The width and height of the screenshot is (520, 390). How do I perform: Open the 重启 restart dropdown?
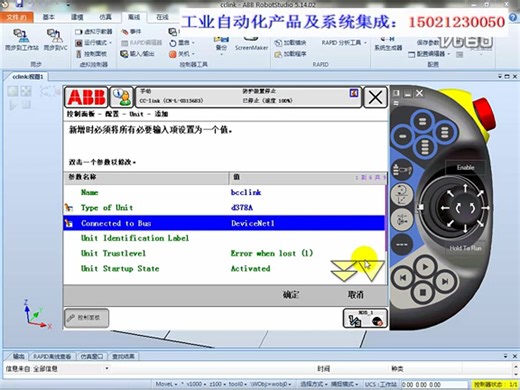click(x=182, y=43)
